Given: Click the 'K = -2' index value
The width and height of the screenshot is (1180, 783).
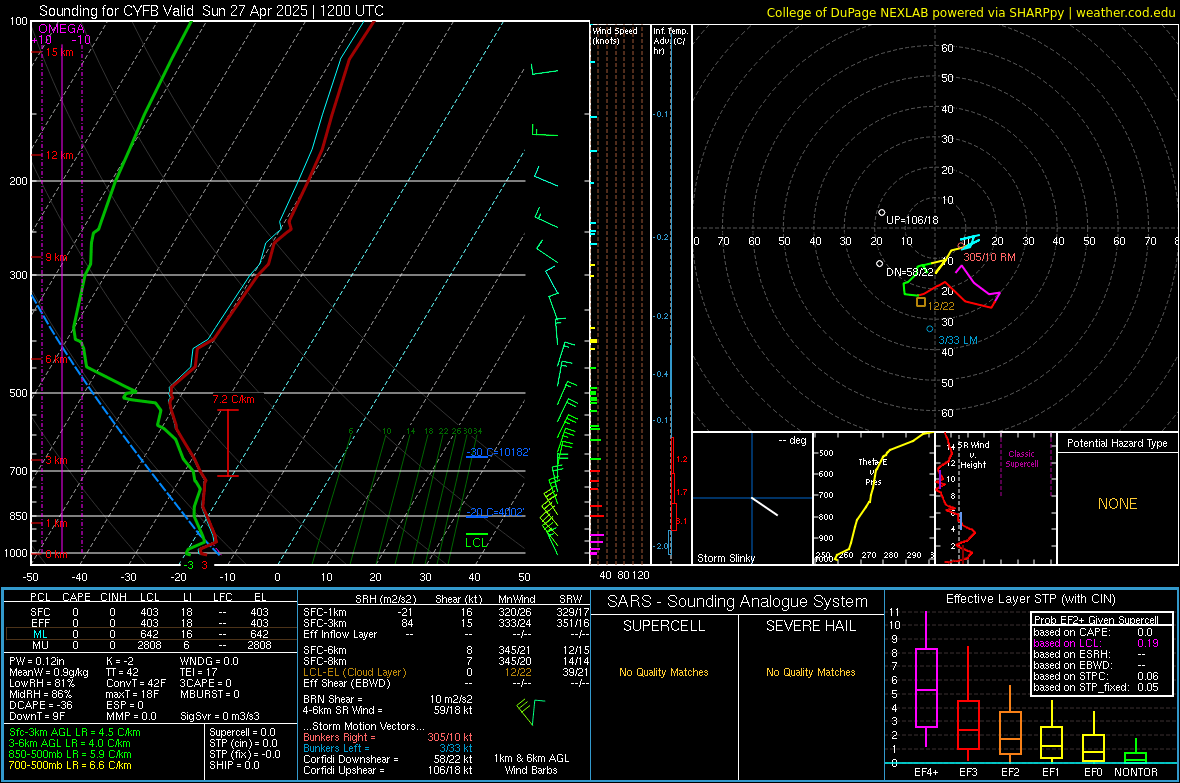Looking at the screenshot, I should (120, 661).
